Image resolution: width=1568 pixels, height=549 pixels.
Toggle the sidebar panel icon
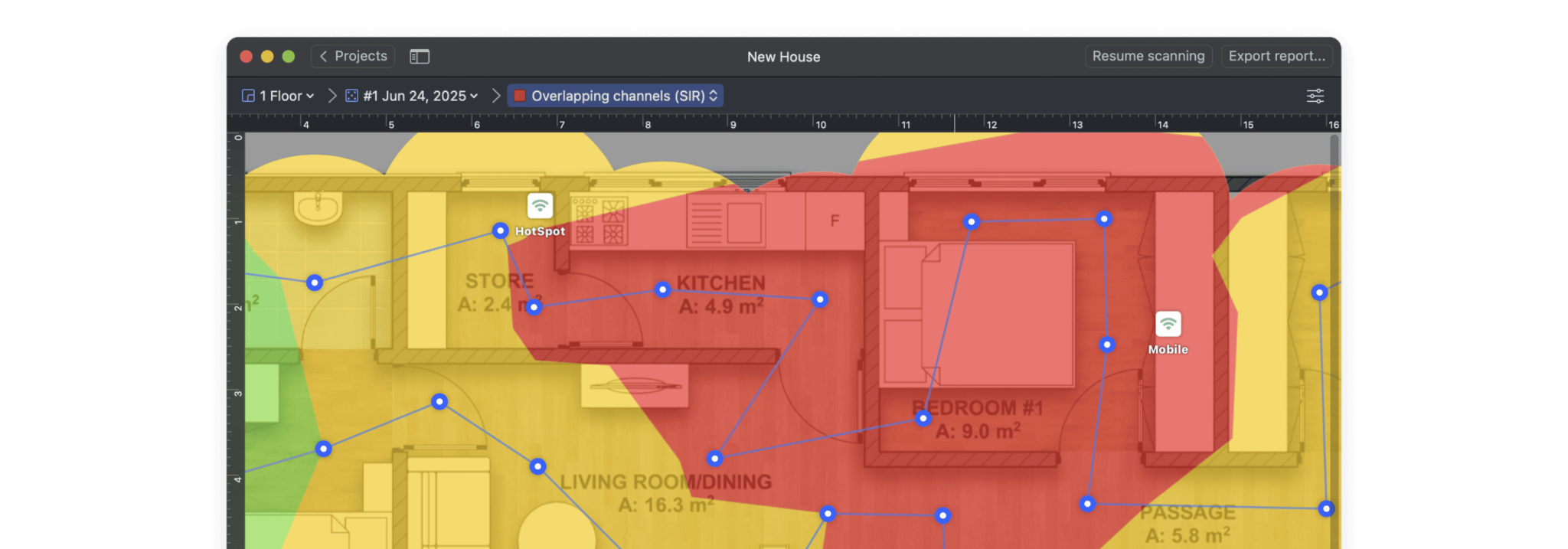point(420,57)
